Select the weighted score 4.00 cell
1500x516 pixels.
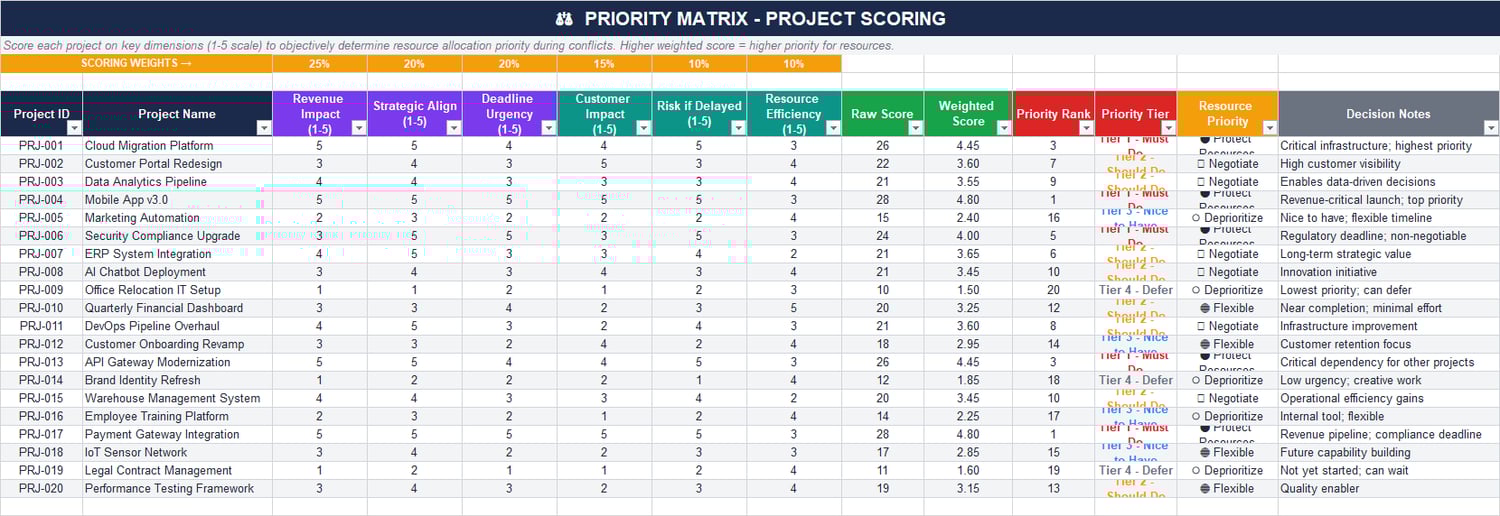point(968,236)
